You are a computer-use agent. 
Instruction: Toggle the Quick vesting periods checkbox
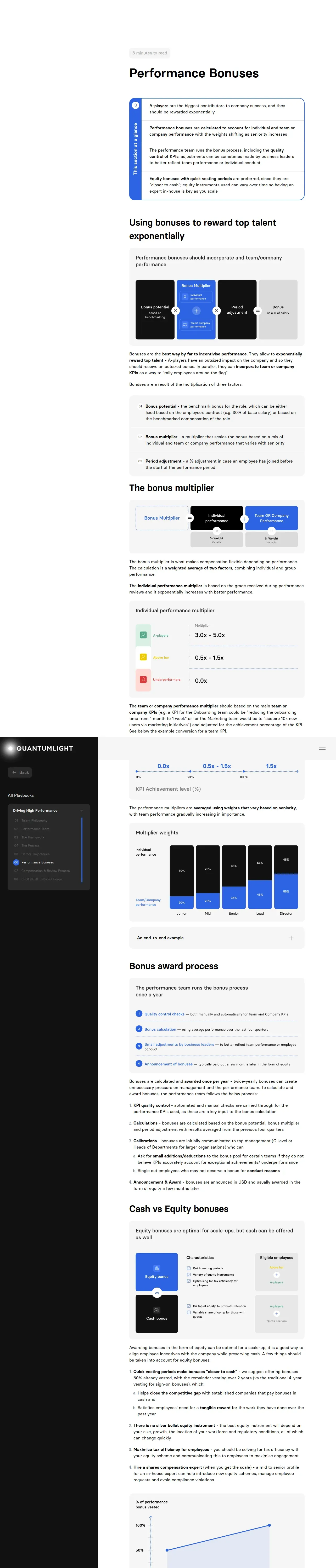pyautogui.click(x=188, y=1268)
